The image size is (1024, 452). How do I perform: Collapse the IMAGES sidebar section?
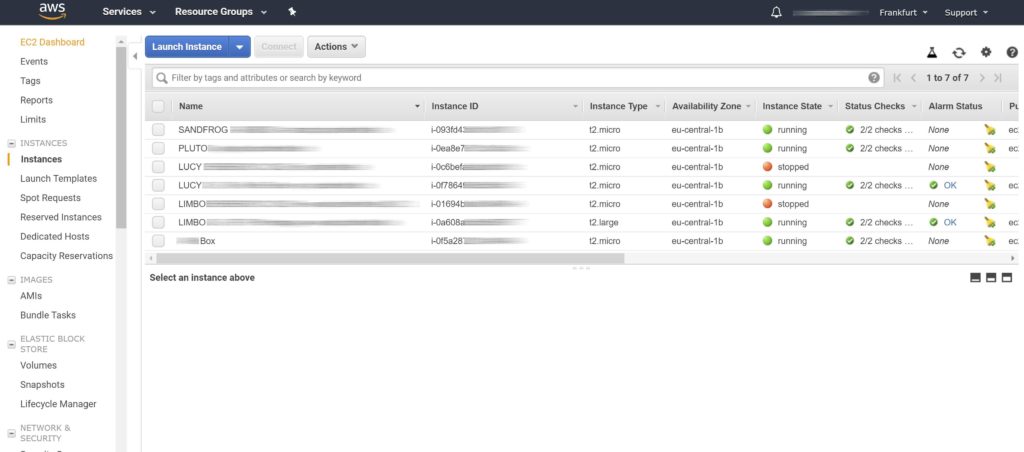click(x=11, y=280)
